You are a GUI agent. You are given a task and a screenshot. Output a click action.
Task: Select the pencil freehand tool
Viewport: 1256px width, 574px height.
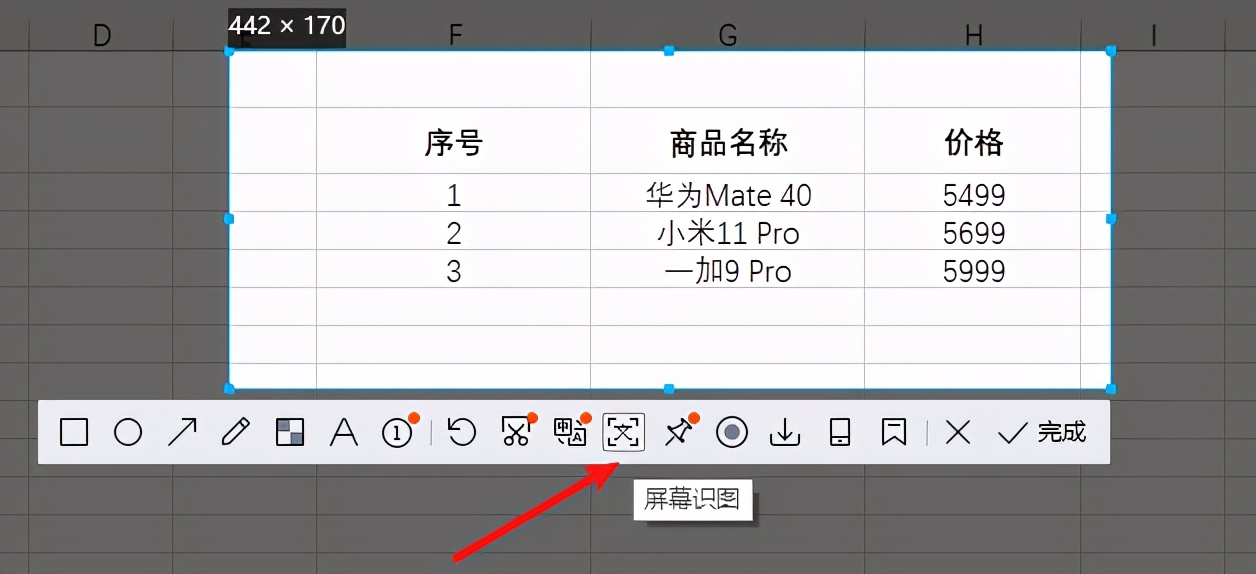236,432
